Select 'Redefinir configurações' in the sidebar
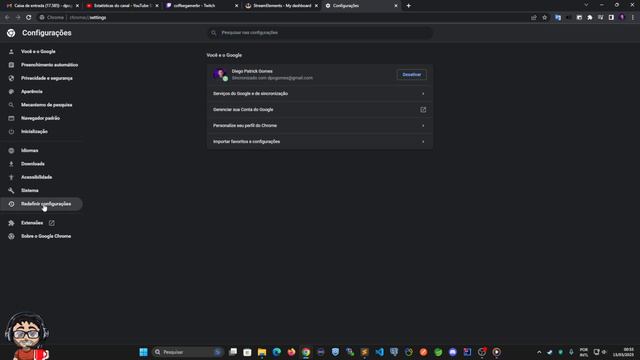This screenshot has width=640, height=360. click(x=46, y=204)
